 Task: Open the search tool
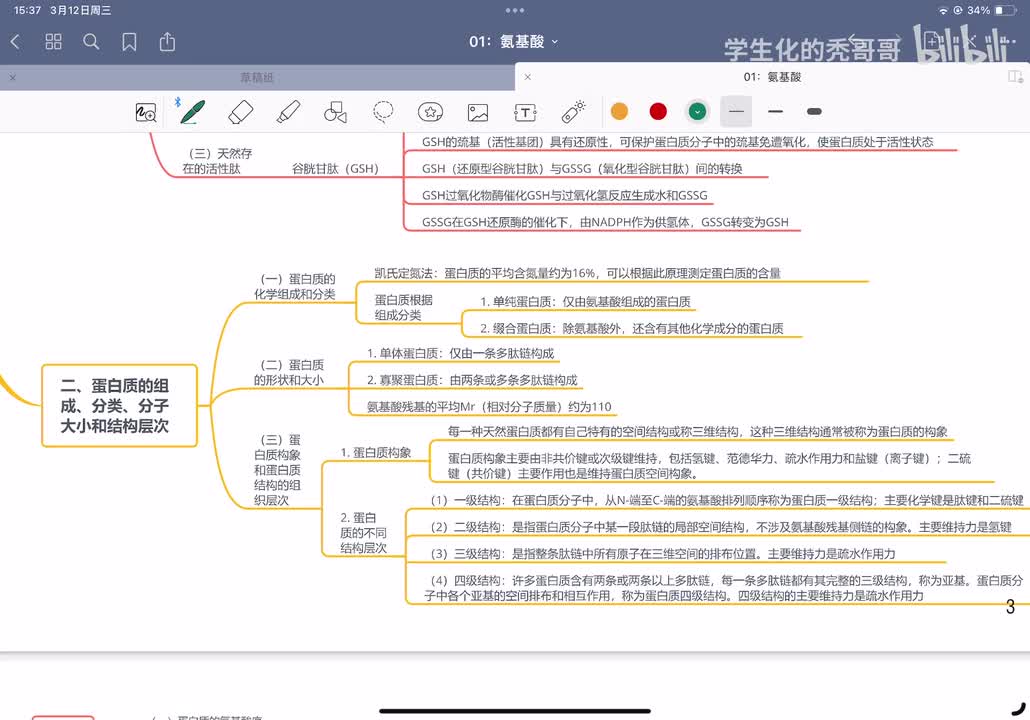click(x=91, y=42)
